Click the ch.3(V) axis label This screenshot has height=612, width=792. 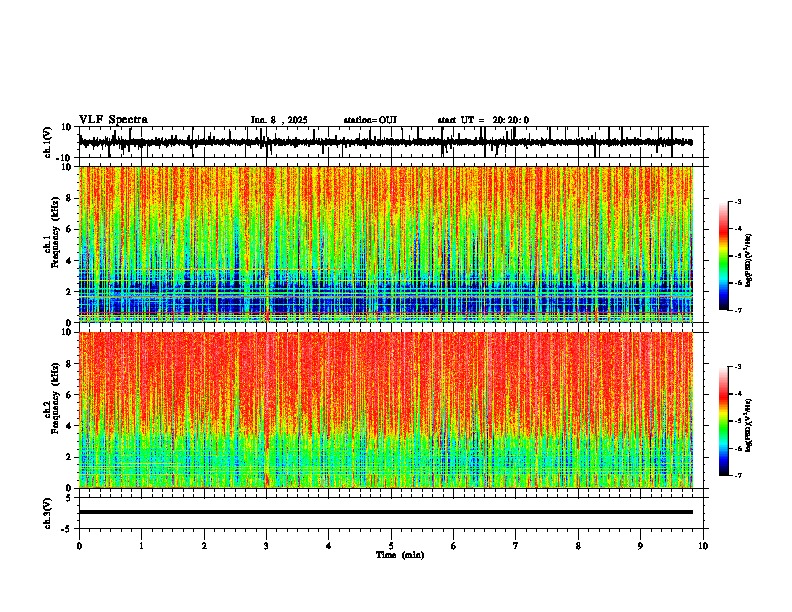tap(48, 513)
